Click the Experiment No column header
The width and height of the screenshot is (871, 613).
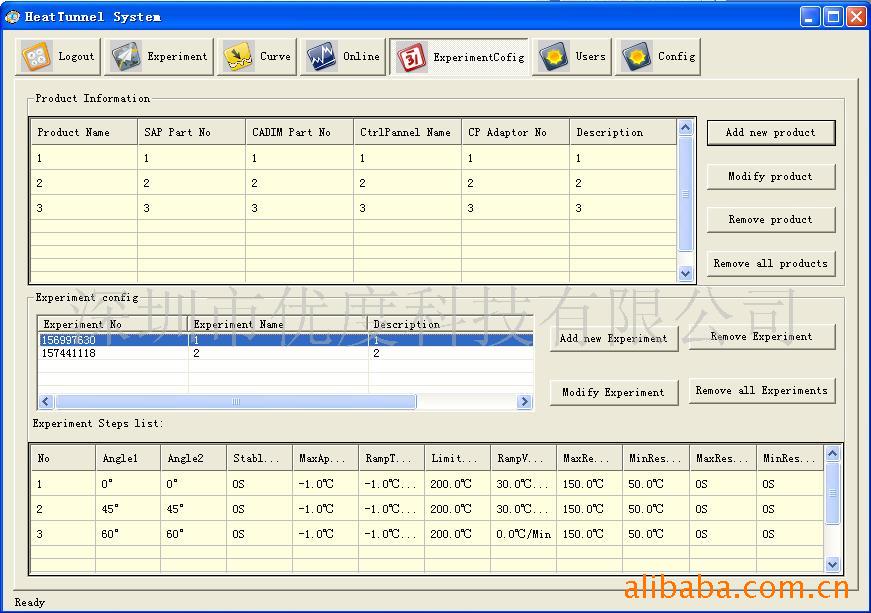(113, 324)
